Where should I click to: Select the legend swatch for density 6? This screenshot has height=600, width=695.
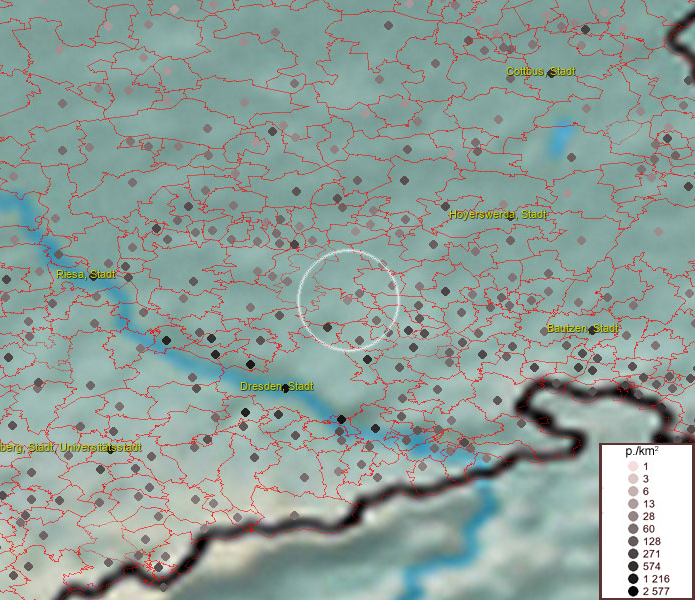click(633, 491)
